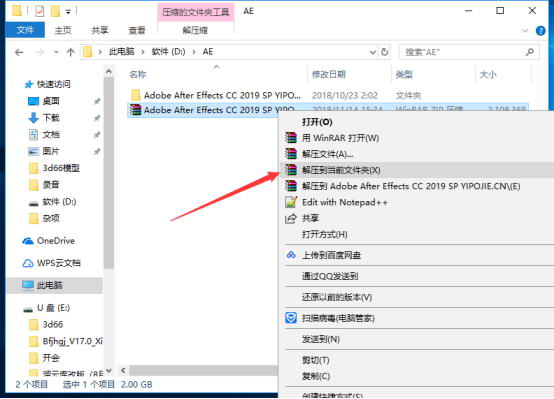This screenshot has width=554, height=399.
Task: Open 软件 (D:) drive in sidebar
Action: coord(52,201)
